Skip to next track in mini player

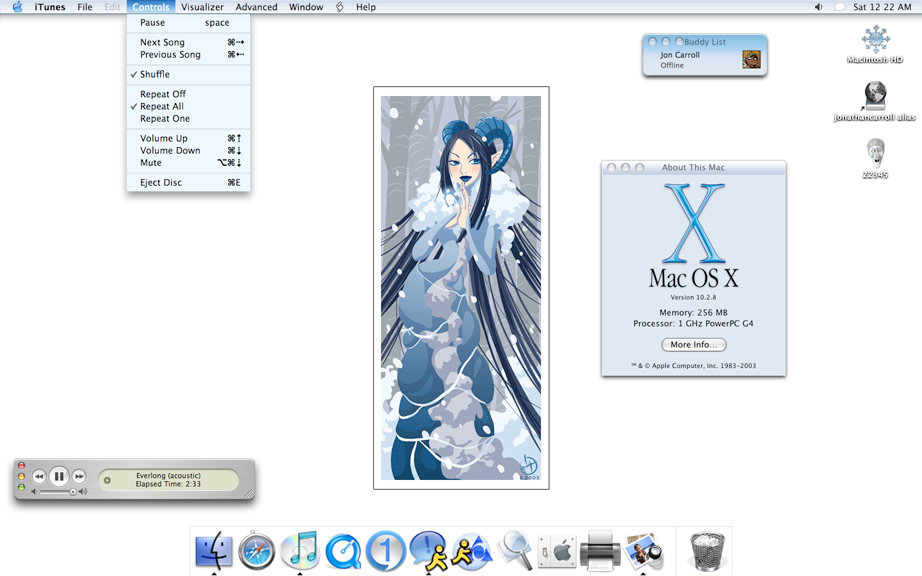(x=79, y=476)
